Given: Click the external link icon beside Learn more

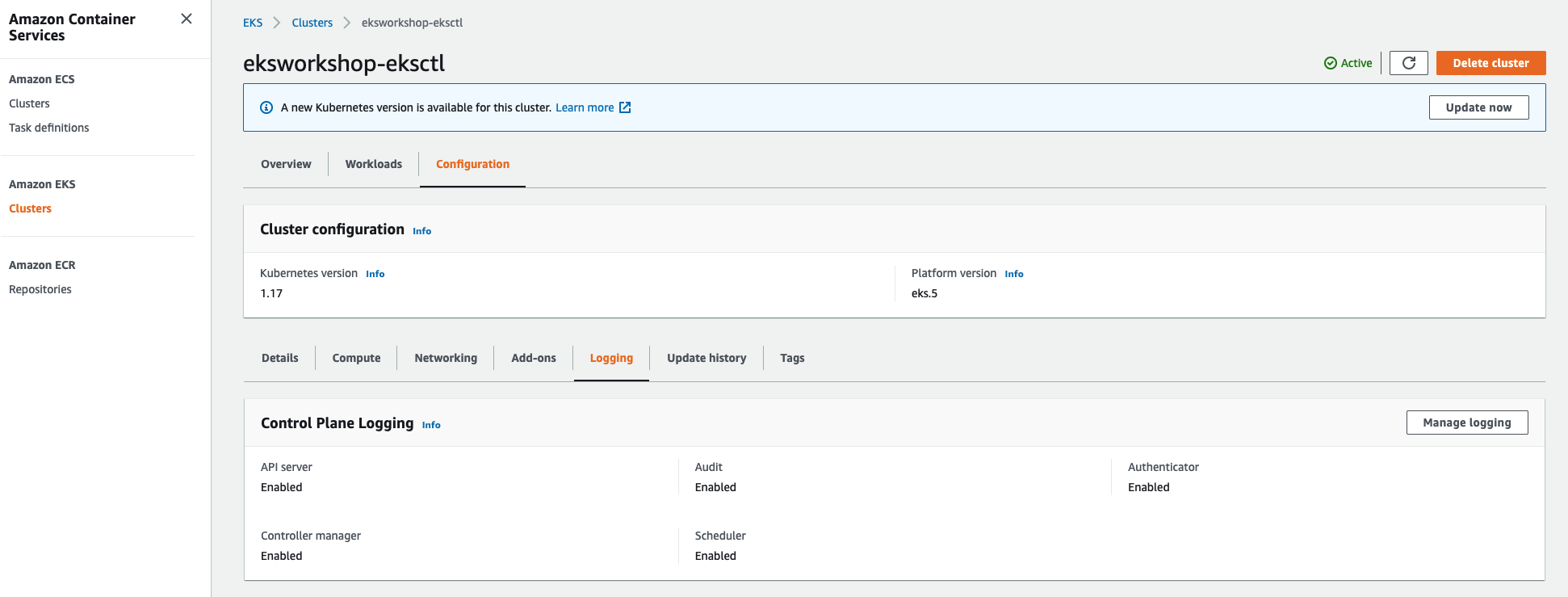Looking at the screenshot, I should [625, 107].
